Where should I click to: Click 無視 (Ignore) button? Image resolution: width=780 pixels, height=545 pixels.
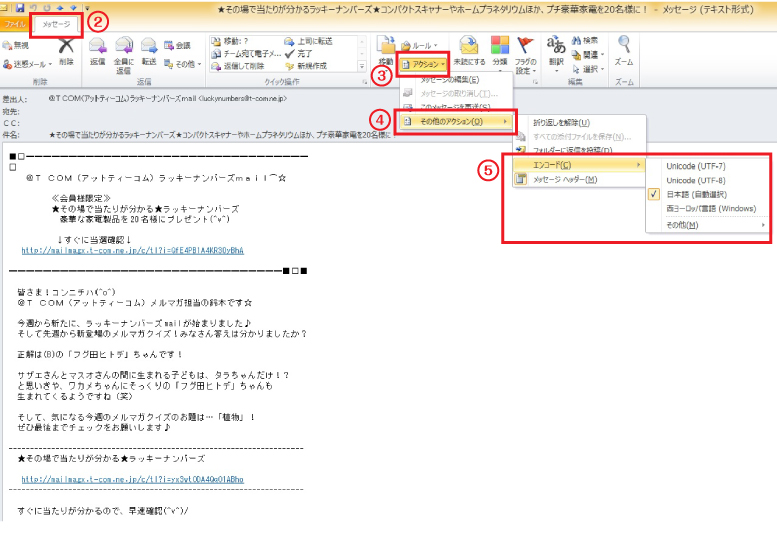pyautogui.click(x=16, y=45)
